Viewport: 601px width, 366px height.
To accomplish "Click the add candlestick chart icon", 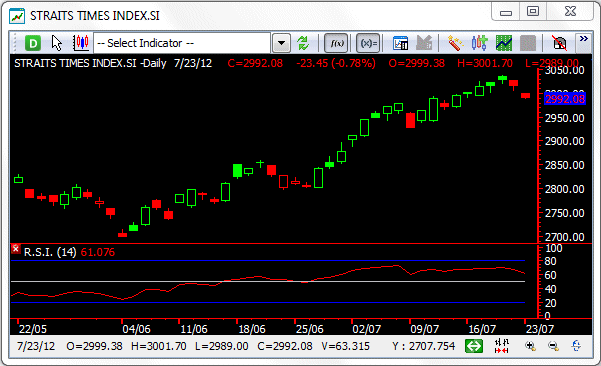I will pos(479,43).
